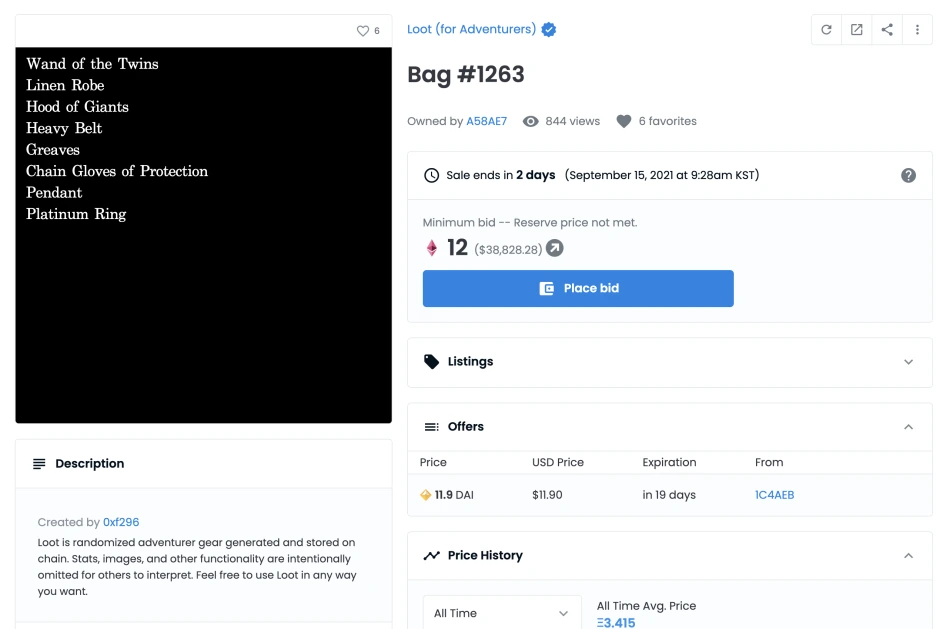Screen dimensions: 936x629
Task: Click the share icon
Action: 887,30
